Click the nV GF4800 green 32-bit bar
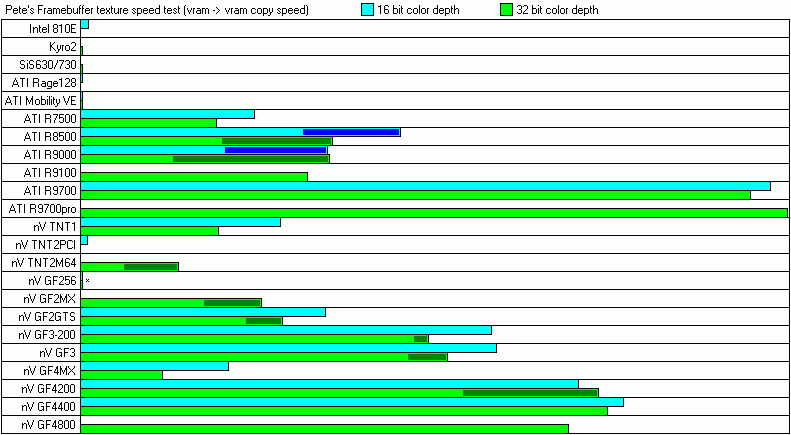 point(325,429)
